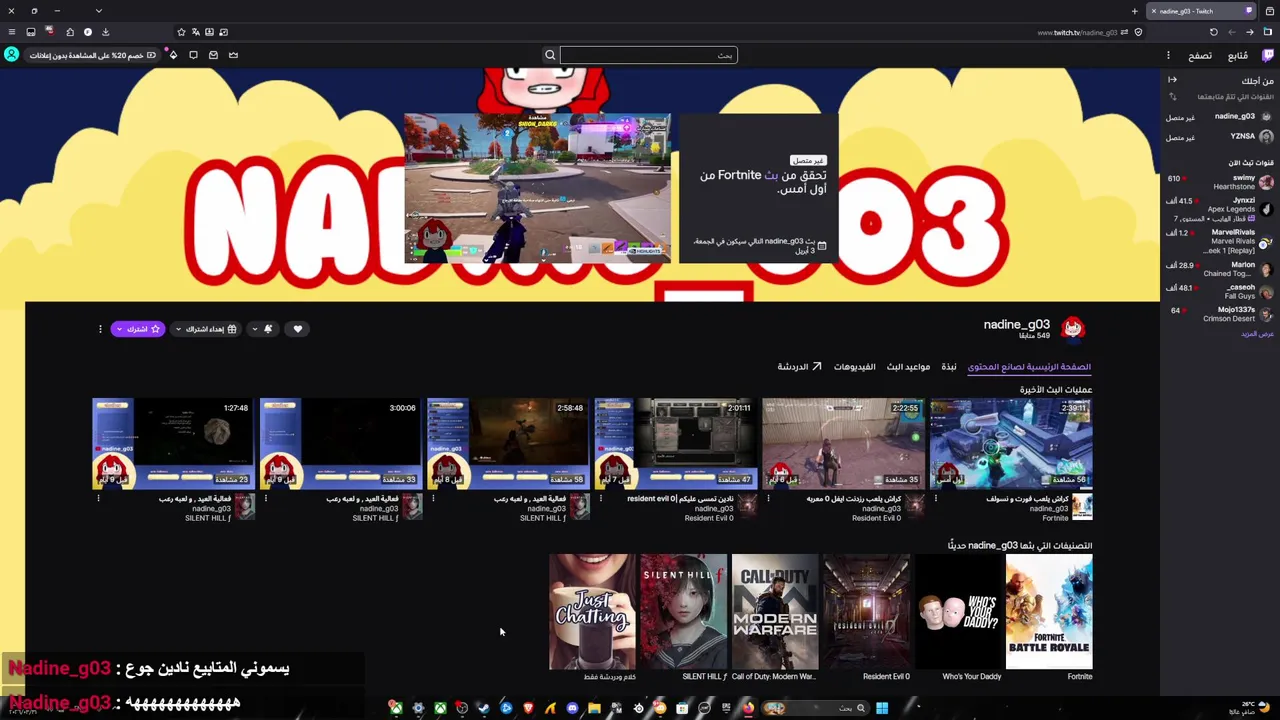The height and width of the screenshot is (720, 1280).
Task: Open swimy Hearthstone live channel
Action: coord(1220,182)
